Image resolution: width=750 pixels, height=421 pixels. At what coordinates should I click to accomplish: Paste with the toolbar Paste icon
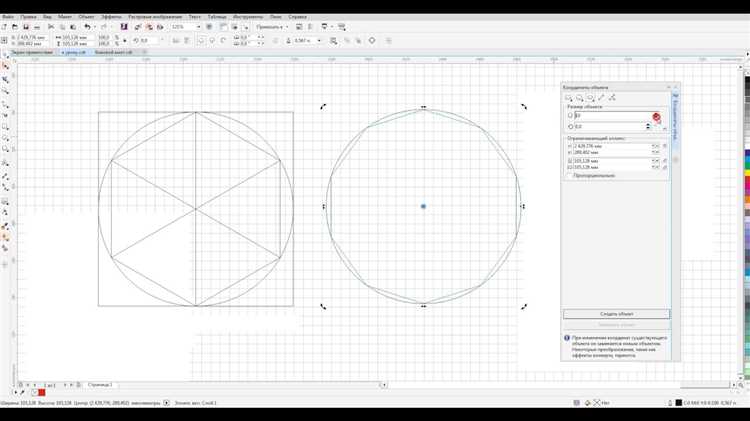73,27
